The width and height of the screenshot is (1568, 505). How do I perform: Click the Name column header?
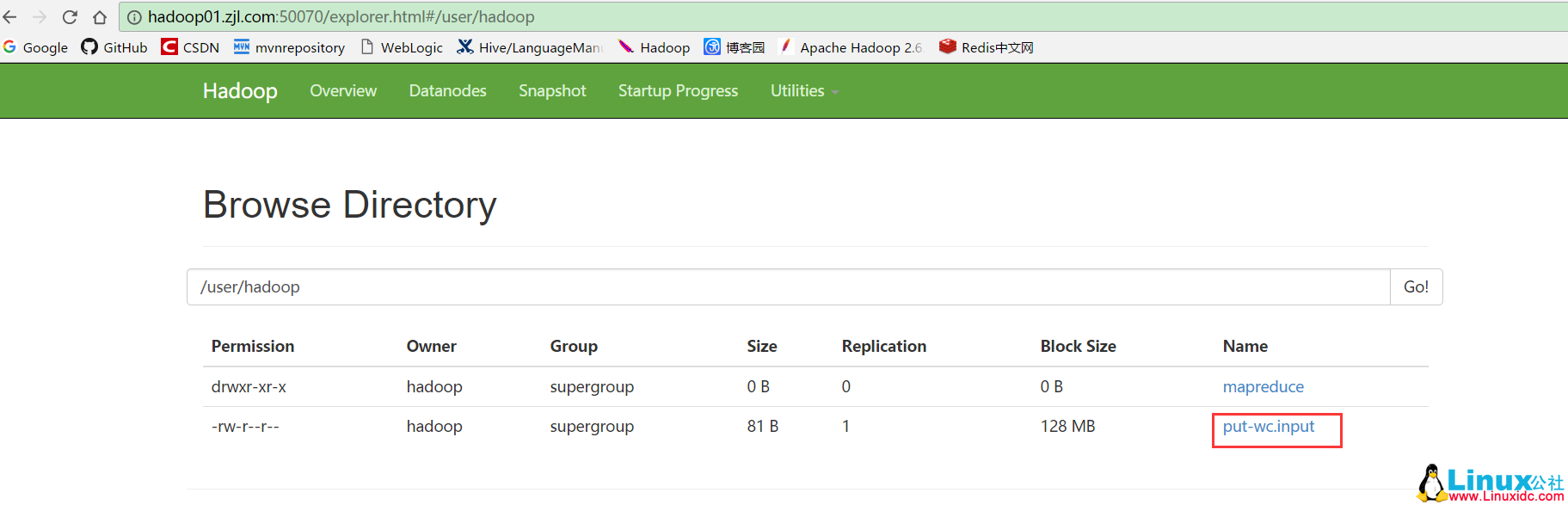(x=1245, y=346)
